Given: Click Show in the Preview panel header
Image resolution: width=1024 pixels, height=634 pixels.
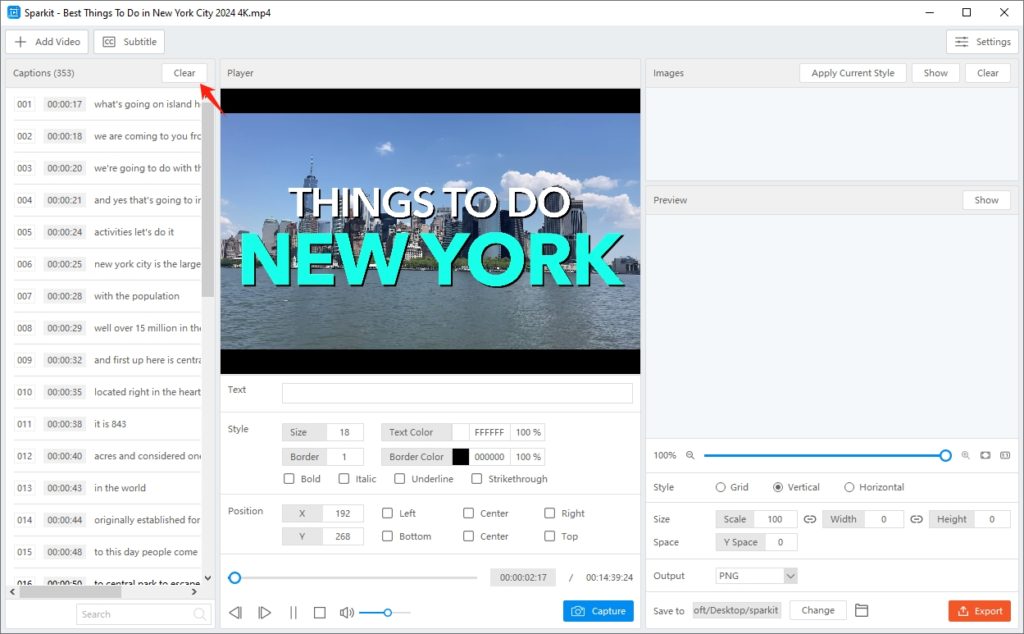Looking at the screenshot, I should tap(986, 200).
